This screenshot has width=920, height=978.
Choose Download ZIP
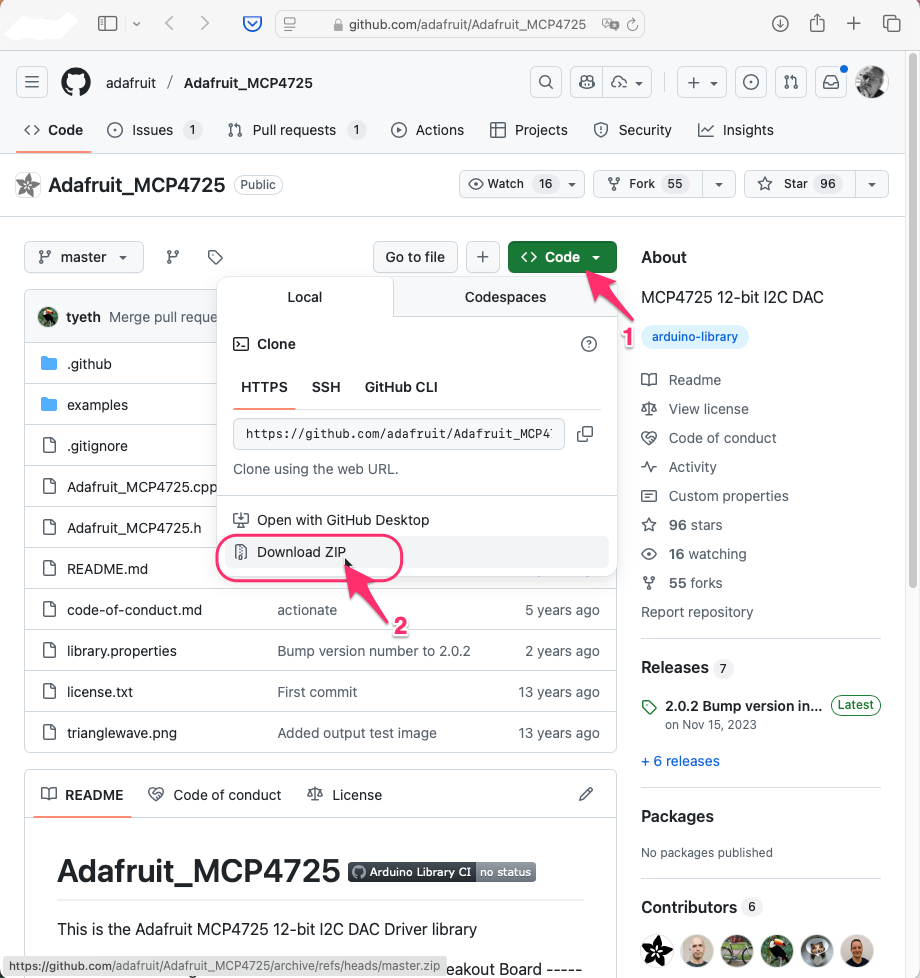coord(416,552)
